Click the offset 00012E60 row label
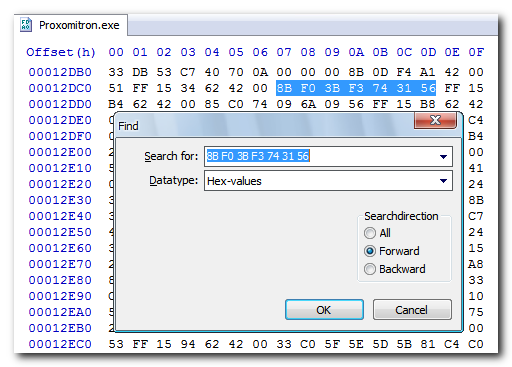 click(x=60, y=248)
